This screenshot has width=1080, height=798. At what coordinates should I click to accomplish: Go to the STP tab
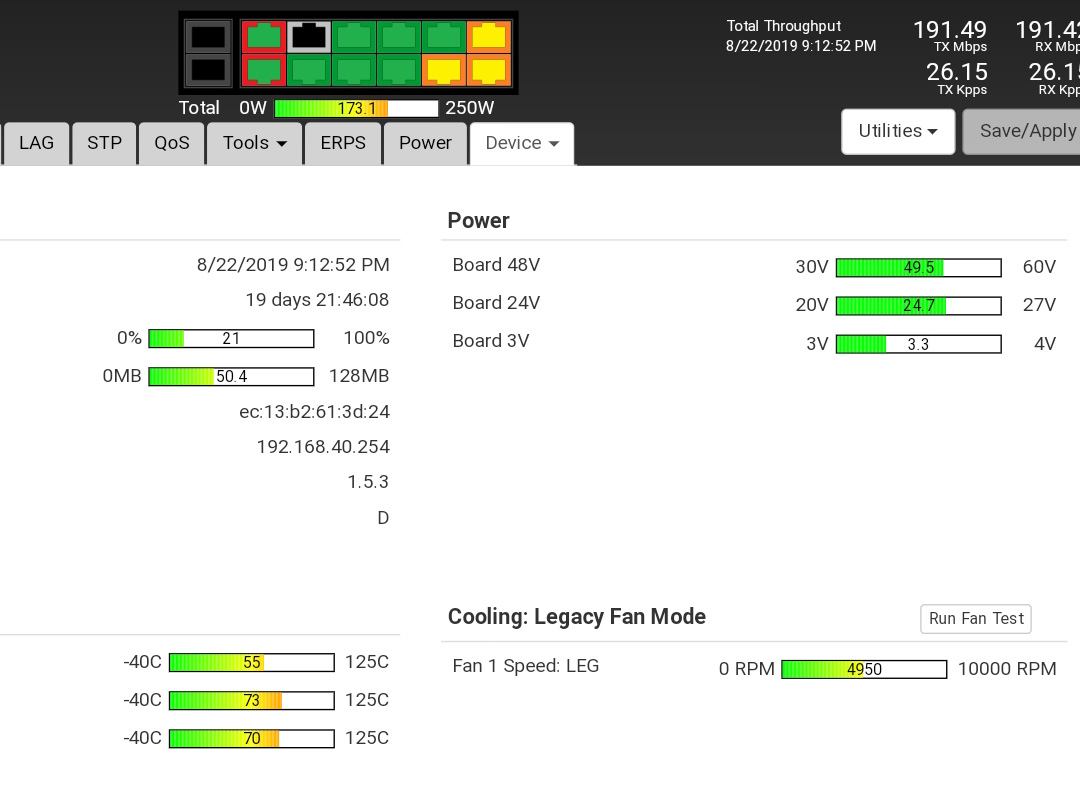104,143
